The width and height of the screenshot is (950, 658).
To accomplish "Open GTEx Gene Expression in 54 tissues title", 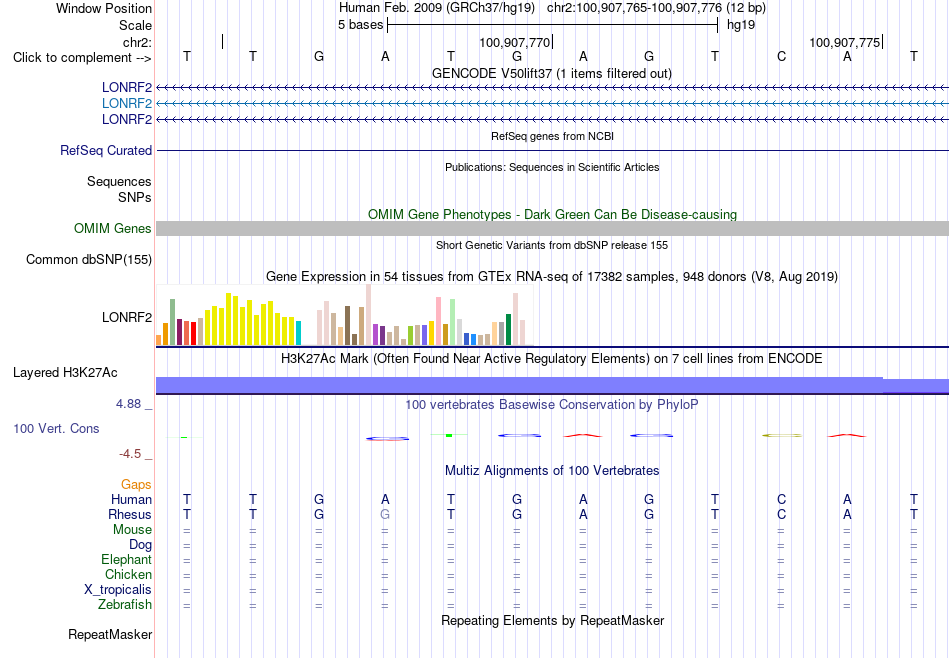I will (552, 277).
